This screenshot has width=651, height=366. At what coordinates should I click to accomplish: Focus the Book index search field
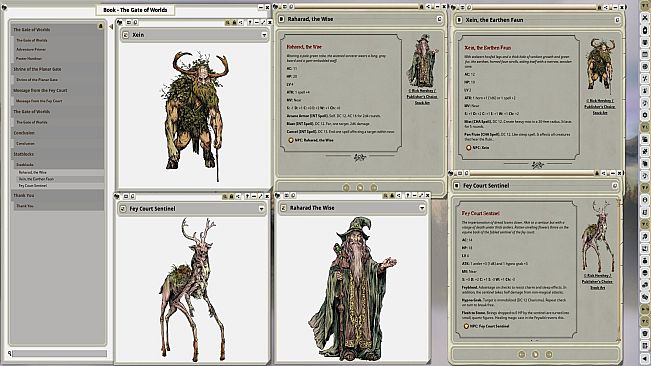59,354
